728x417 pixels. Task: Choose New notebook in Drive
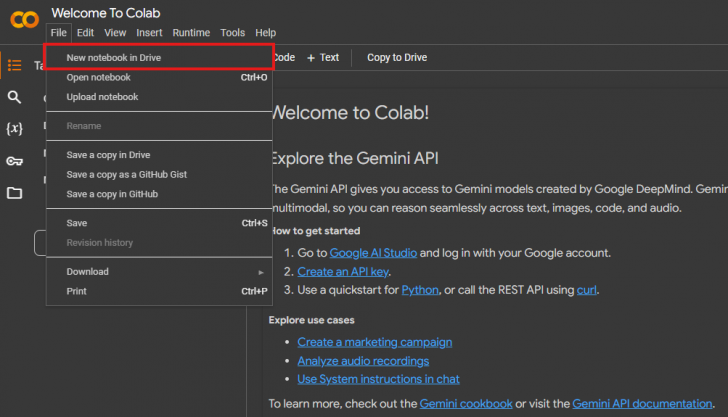click(159, 58)
